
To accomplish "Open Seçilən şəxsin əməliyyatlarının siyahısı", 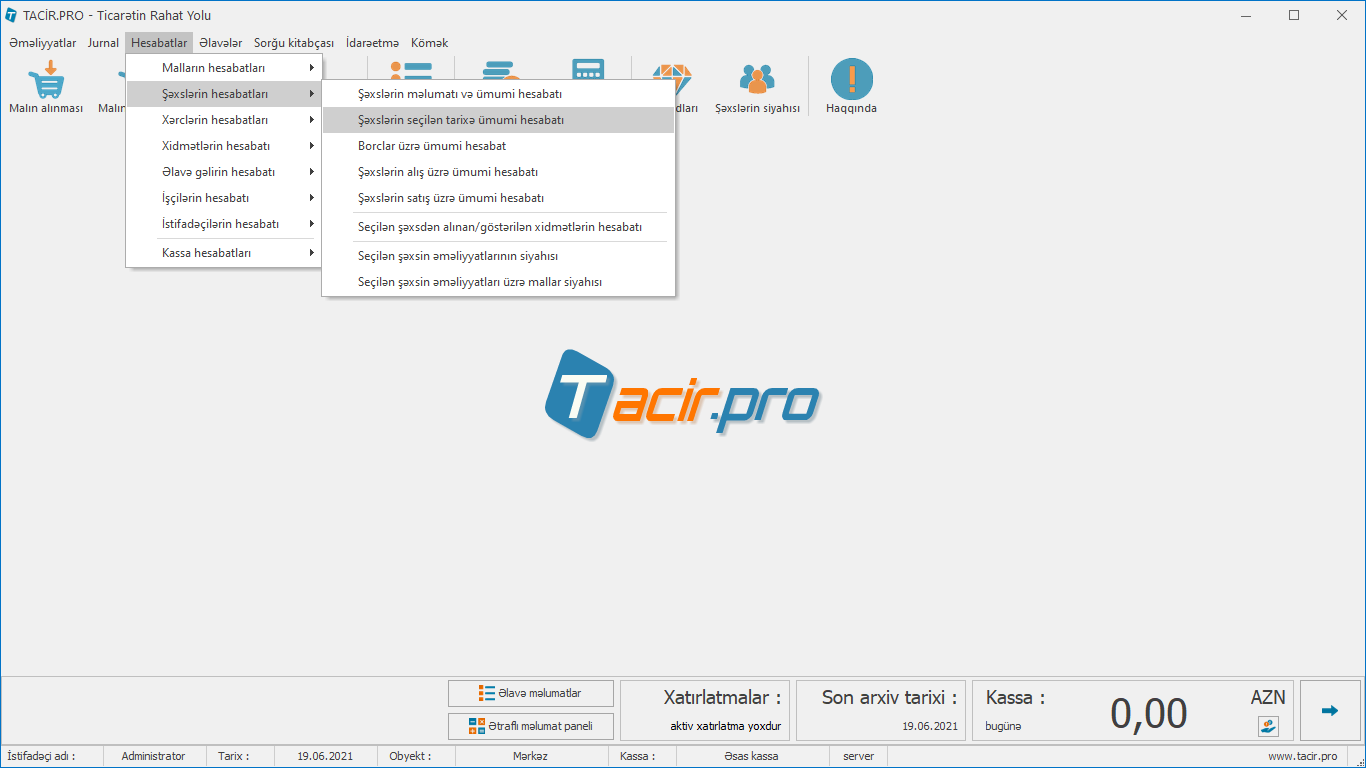I will coord(458,256).
